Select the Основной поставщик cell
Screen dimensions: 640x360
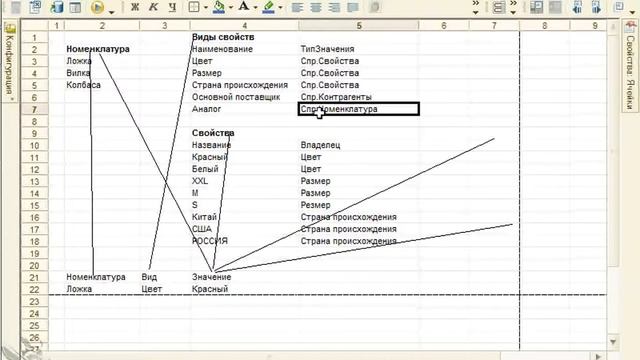tap(236, 97)
